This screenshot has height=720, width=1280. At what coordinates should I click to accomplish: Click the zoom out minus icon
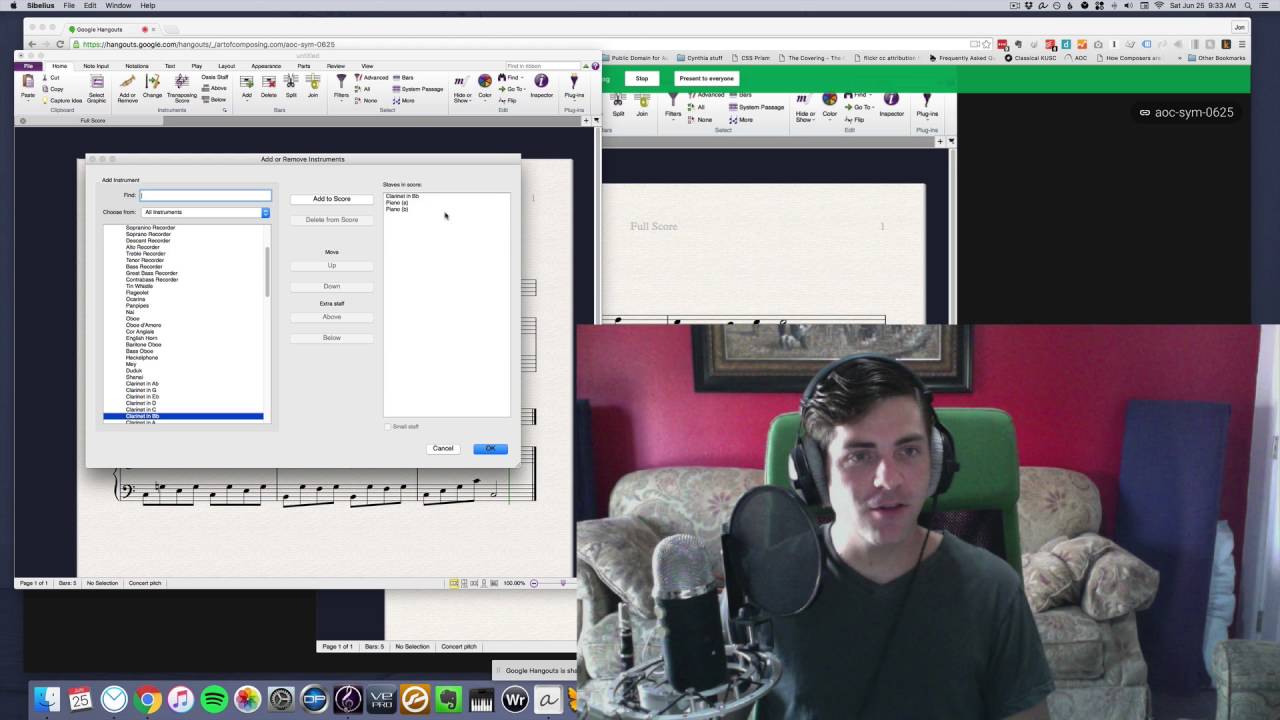tap(534, 583)
